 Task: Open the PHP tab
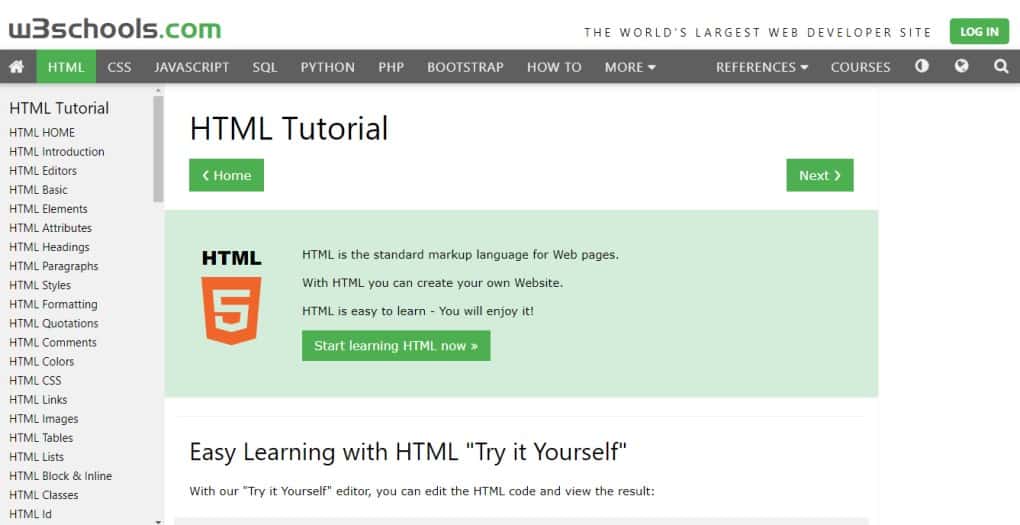391,67
